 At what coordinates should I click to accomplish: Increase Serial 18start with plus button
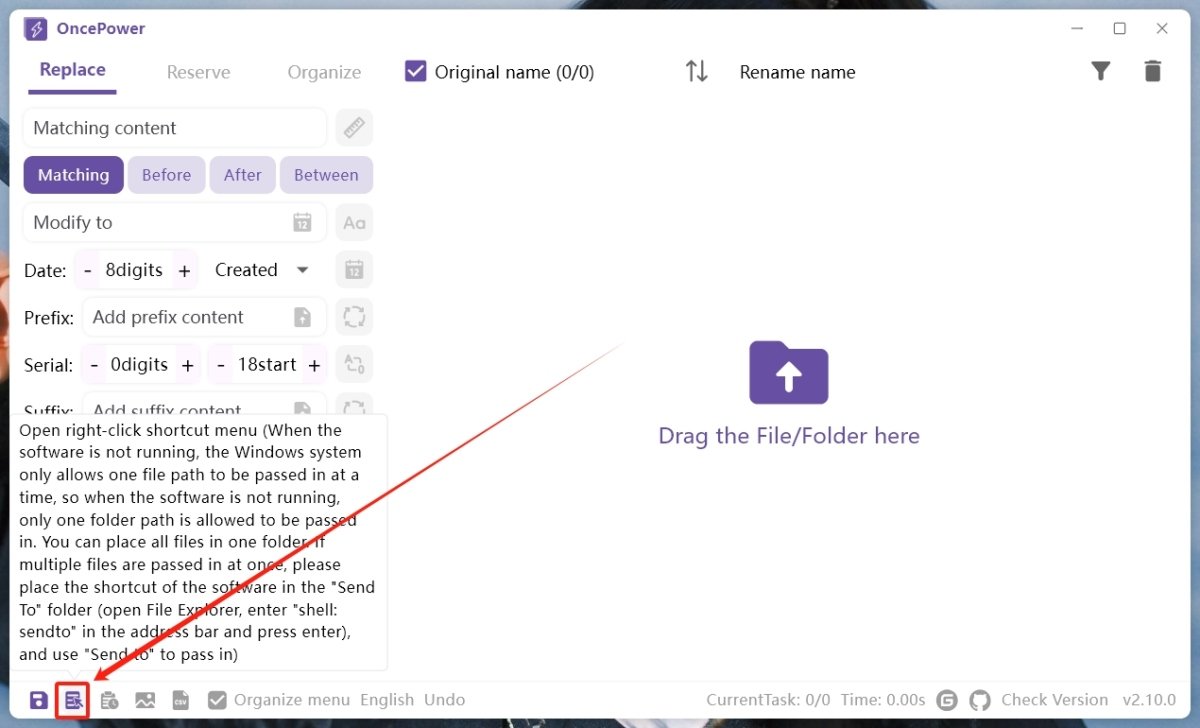coord(314,365)
